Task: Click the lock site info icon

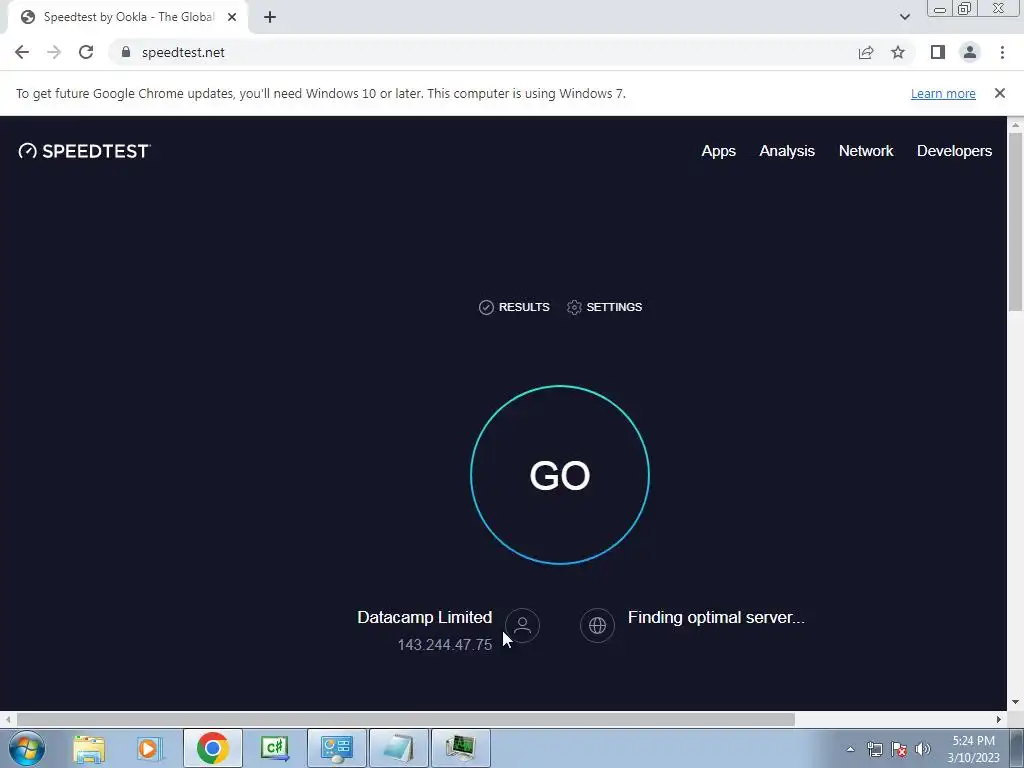Action: pyautogui.click(x=126, y=52)
